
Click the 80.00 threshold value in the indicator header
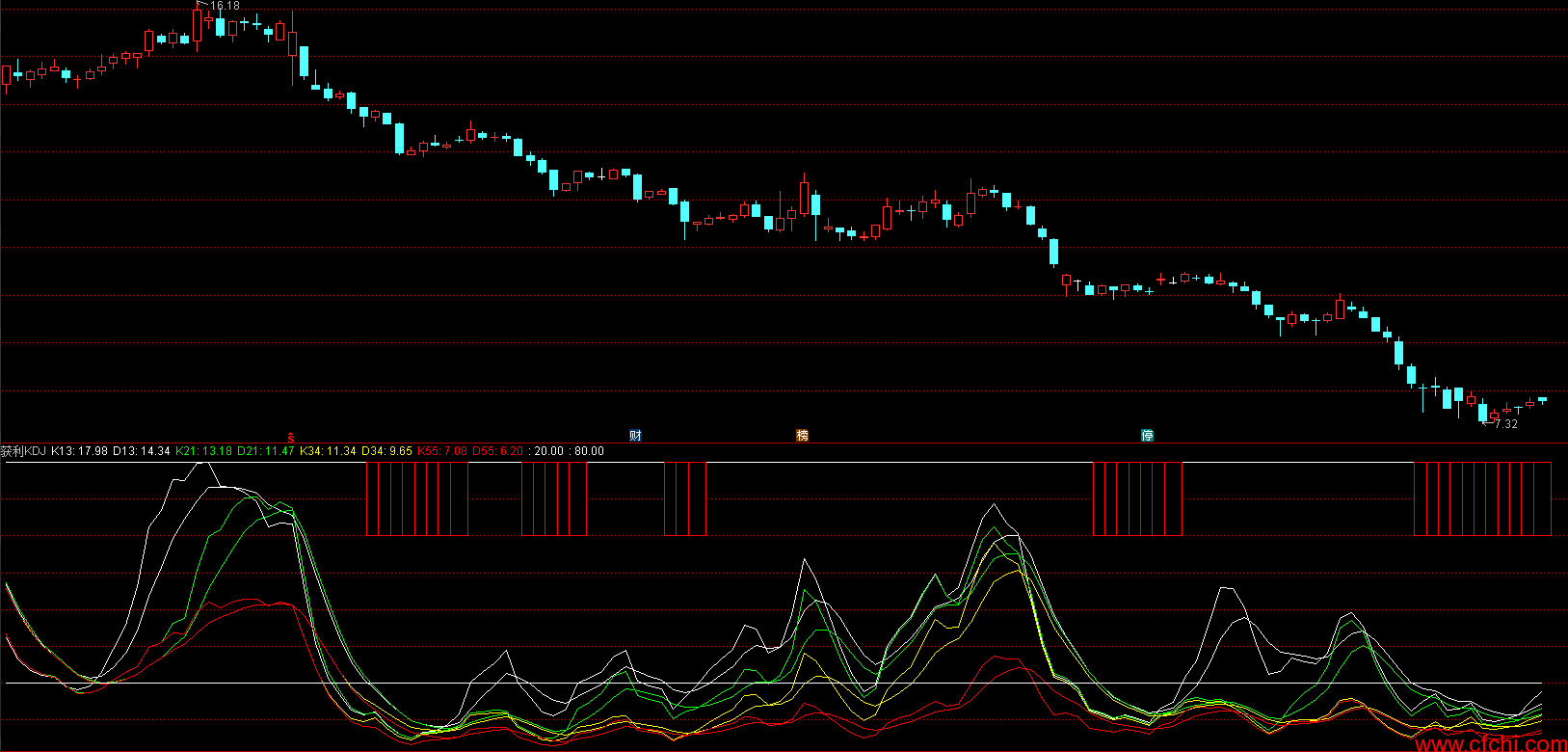(x=589, y=451)
